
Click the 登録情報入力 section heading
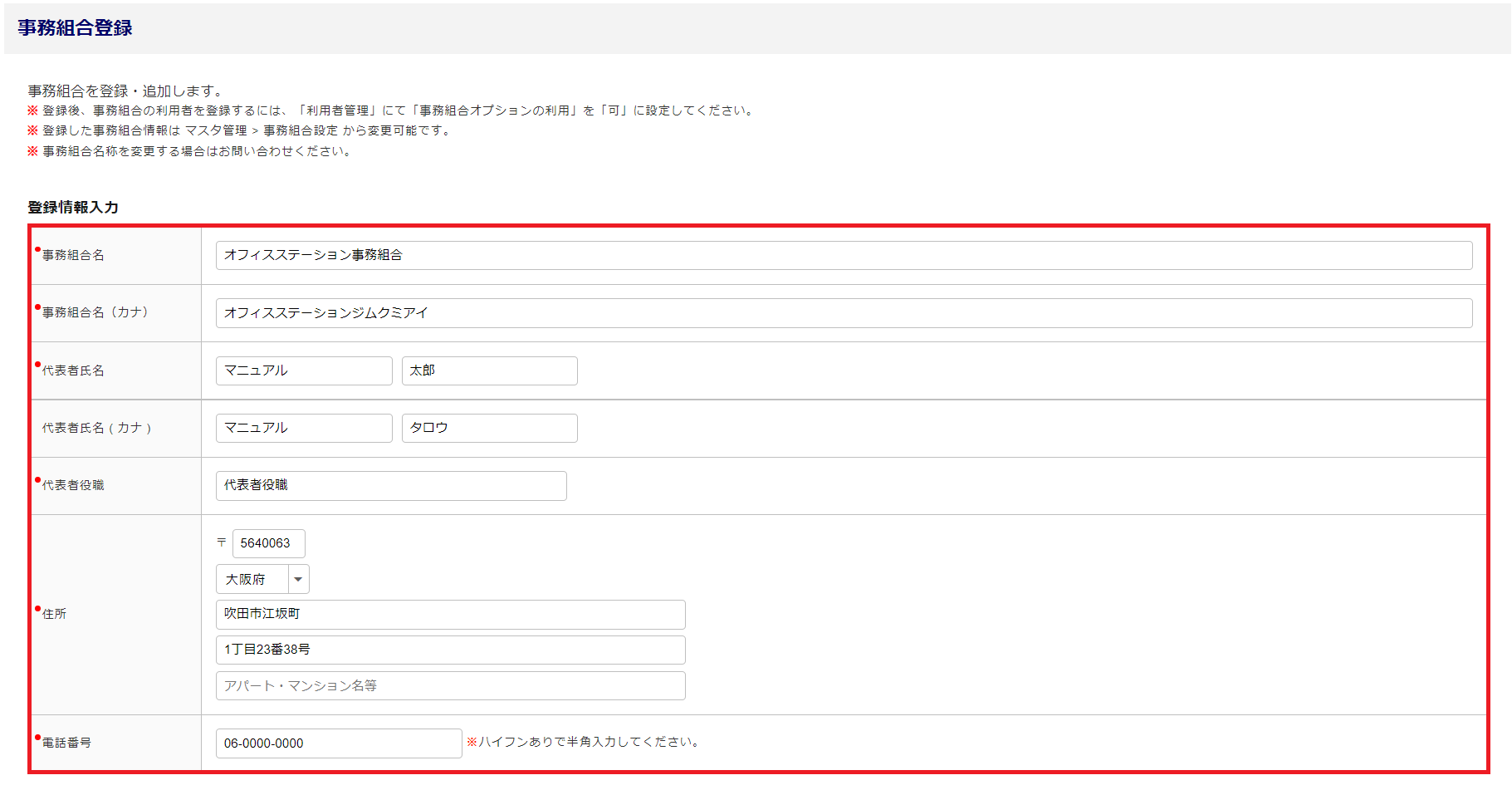73,208
